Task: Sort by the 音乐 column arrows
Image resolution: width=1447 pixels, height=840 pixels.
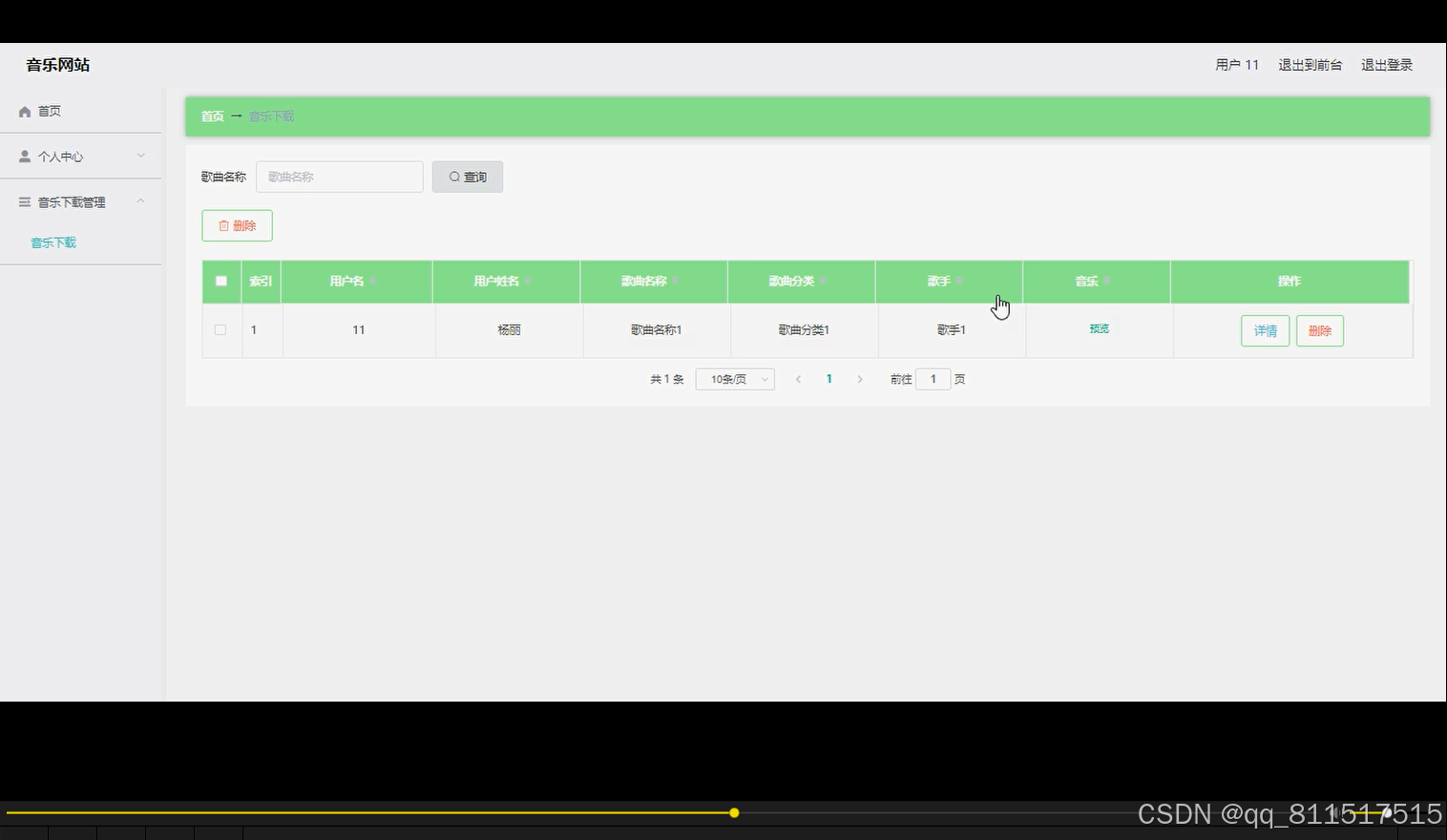Action: click(1107, 282)
